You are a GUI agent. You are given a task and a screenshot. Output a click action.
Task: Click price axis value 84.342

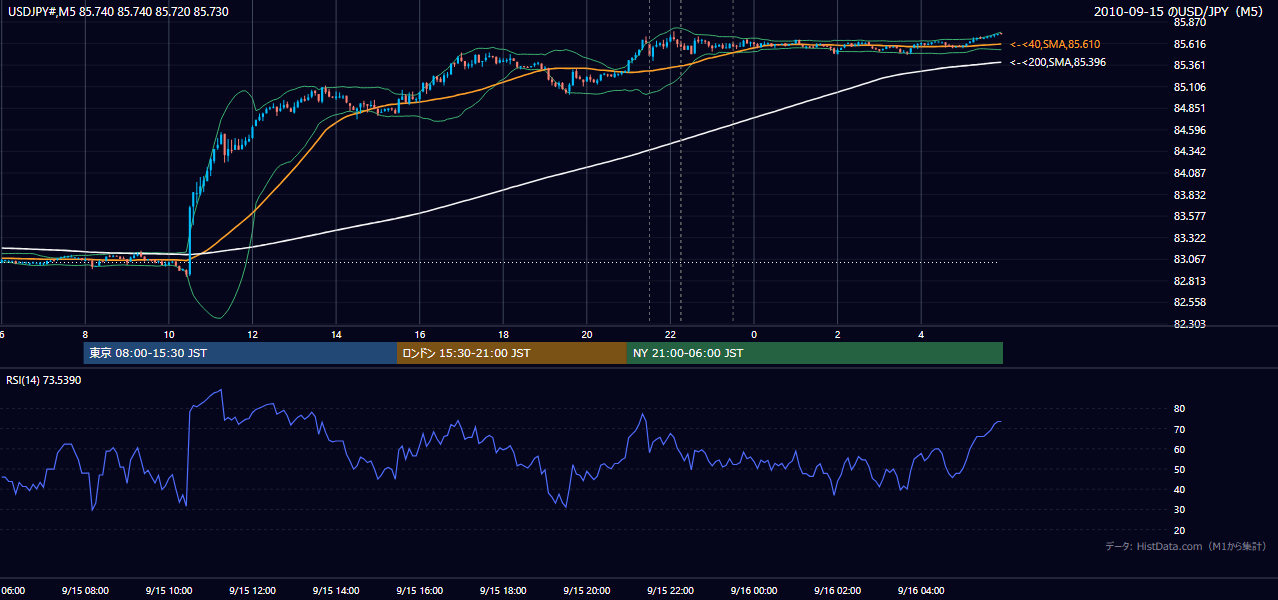click(x=1189, y=151)
